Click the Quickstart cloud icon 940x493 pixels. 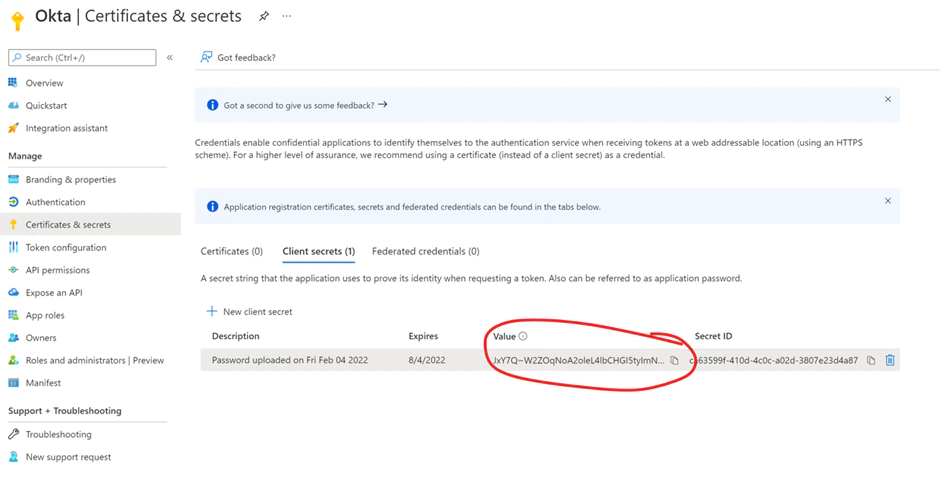click(x=13, y=106)
